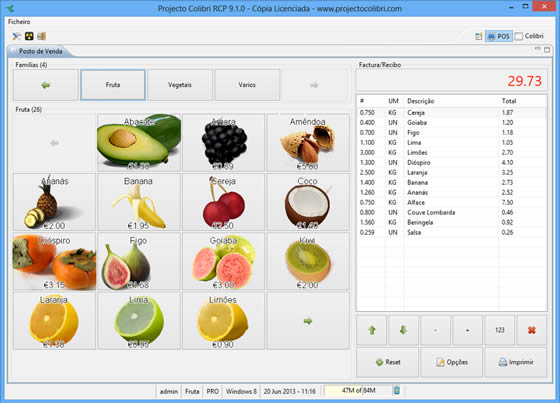Open the Ficheiro menu
The image size is (560, 403).
pyautogui.click(x=19, y=22)
